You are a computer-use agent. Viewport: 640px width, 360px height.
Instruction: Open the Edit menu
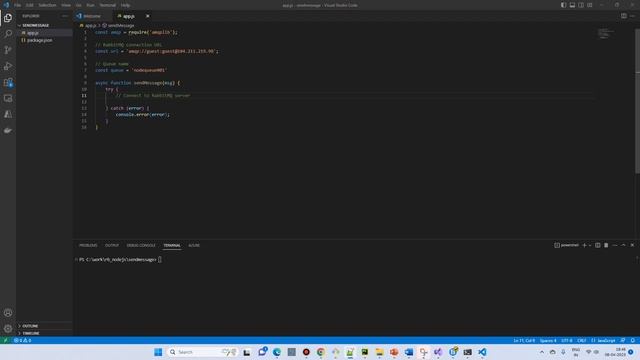point(29,5)
